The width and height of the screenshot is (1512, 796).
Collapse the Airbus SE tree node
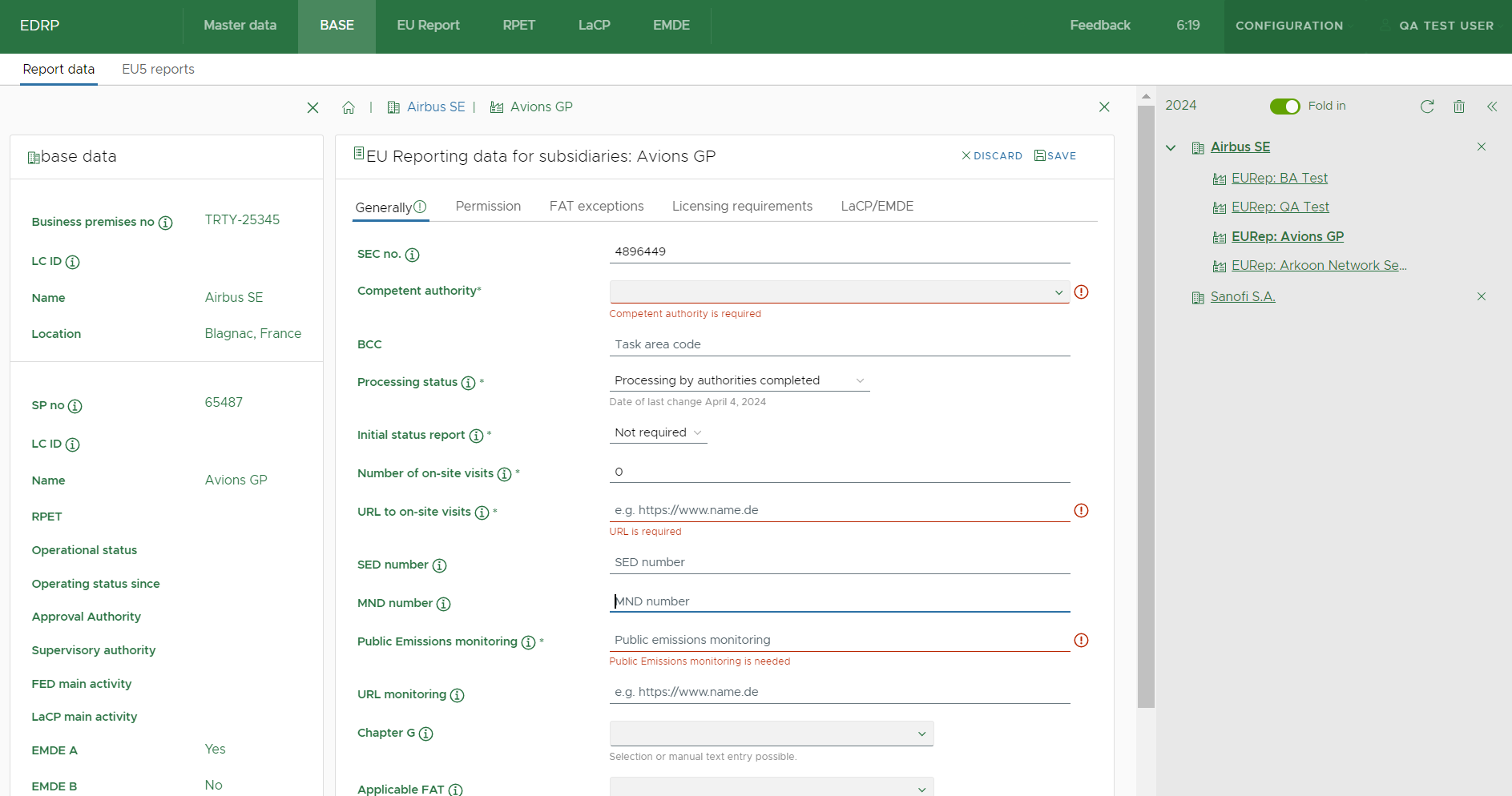(1171, 147)
